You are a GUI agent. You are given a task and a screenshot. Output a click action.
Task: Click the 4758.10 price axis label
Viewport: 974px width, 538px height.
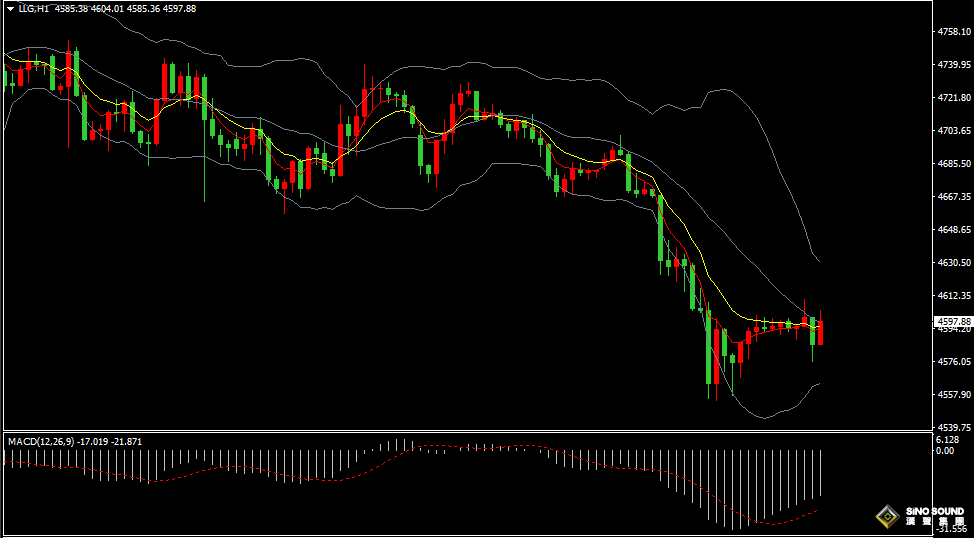pyautogui.click(x=955, y=32)
